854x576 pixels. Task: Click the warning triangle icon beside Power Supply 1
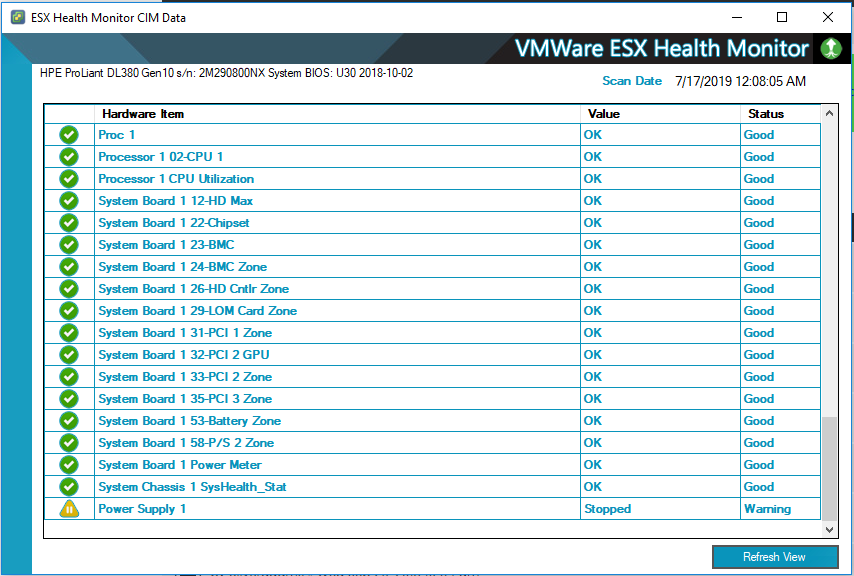tap(68, 509)
